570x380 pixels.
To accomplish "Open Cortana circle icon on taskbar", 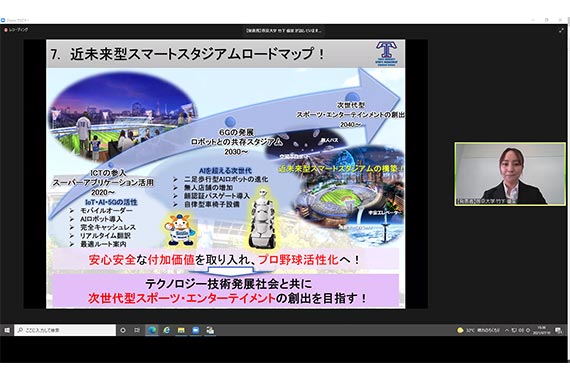I will point(123,330).
